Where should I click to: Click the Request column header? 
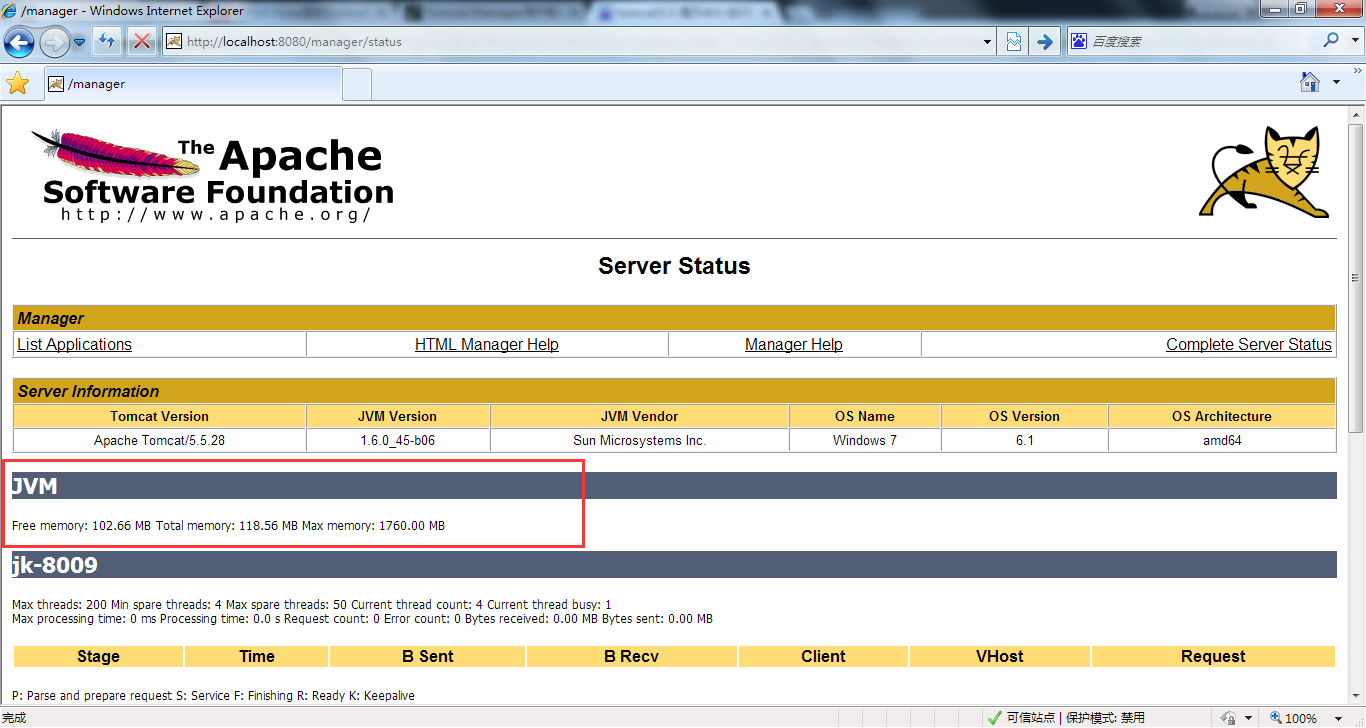click(x=1213, y=656)
